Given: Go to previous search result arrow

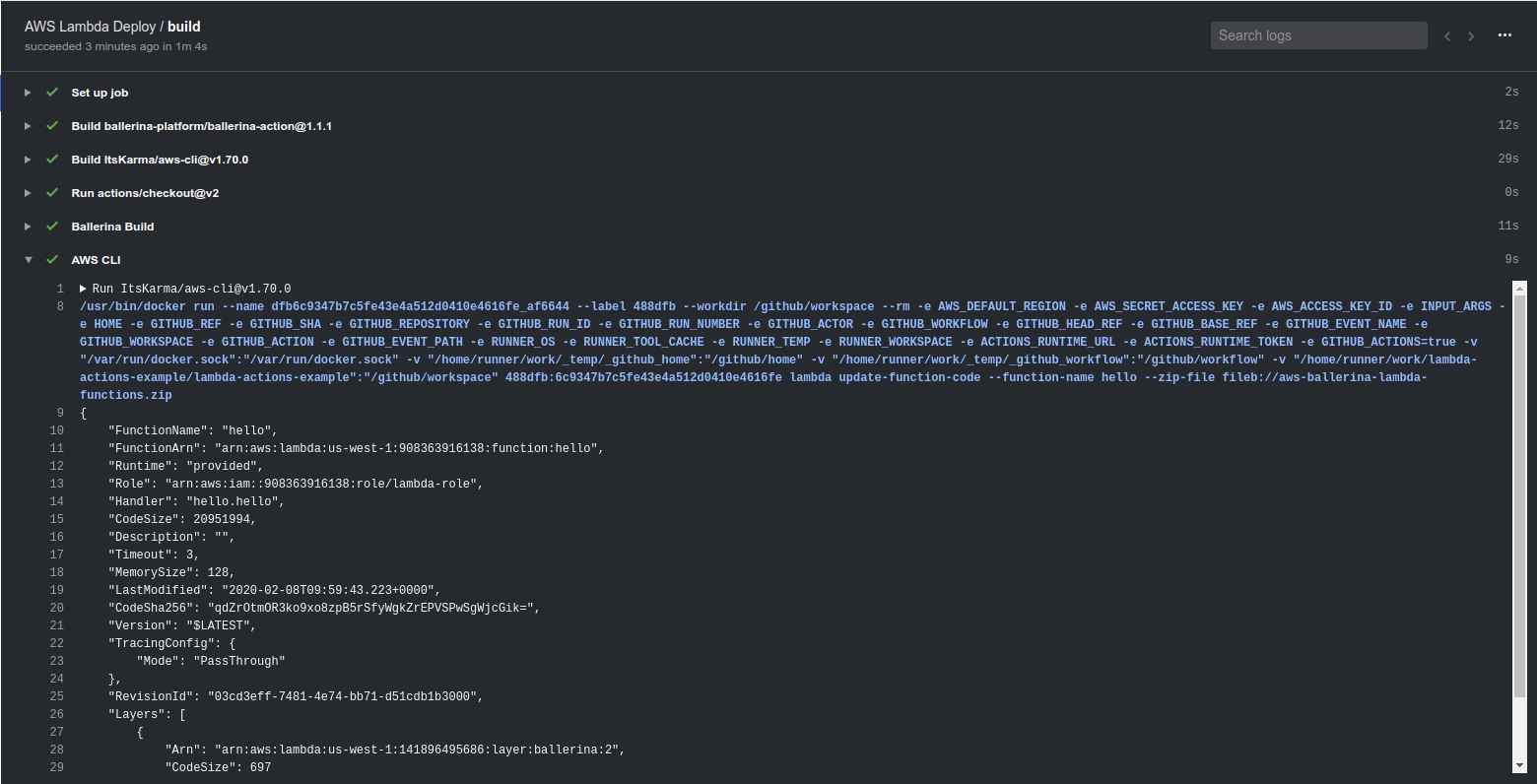Looking at the screenshot, I should click(1447, 36).
